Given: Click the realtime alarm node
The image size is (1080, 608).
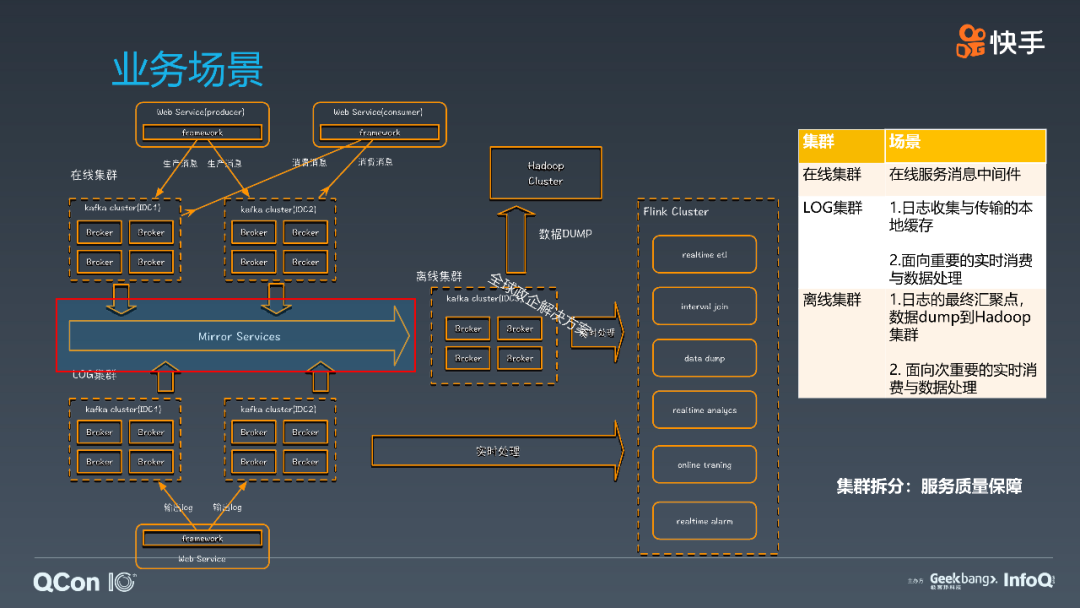Looking at the screenshot, I should [x=704, y=521].
